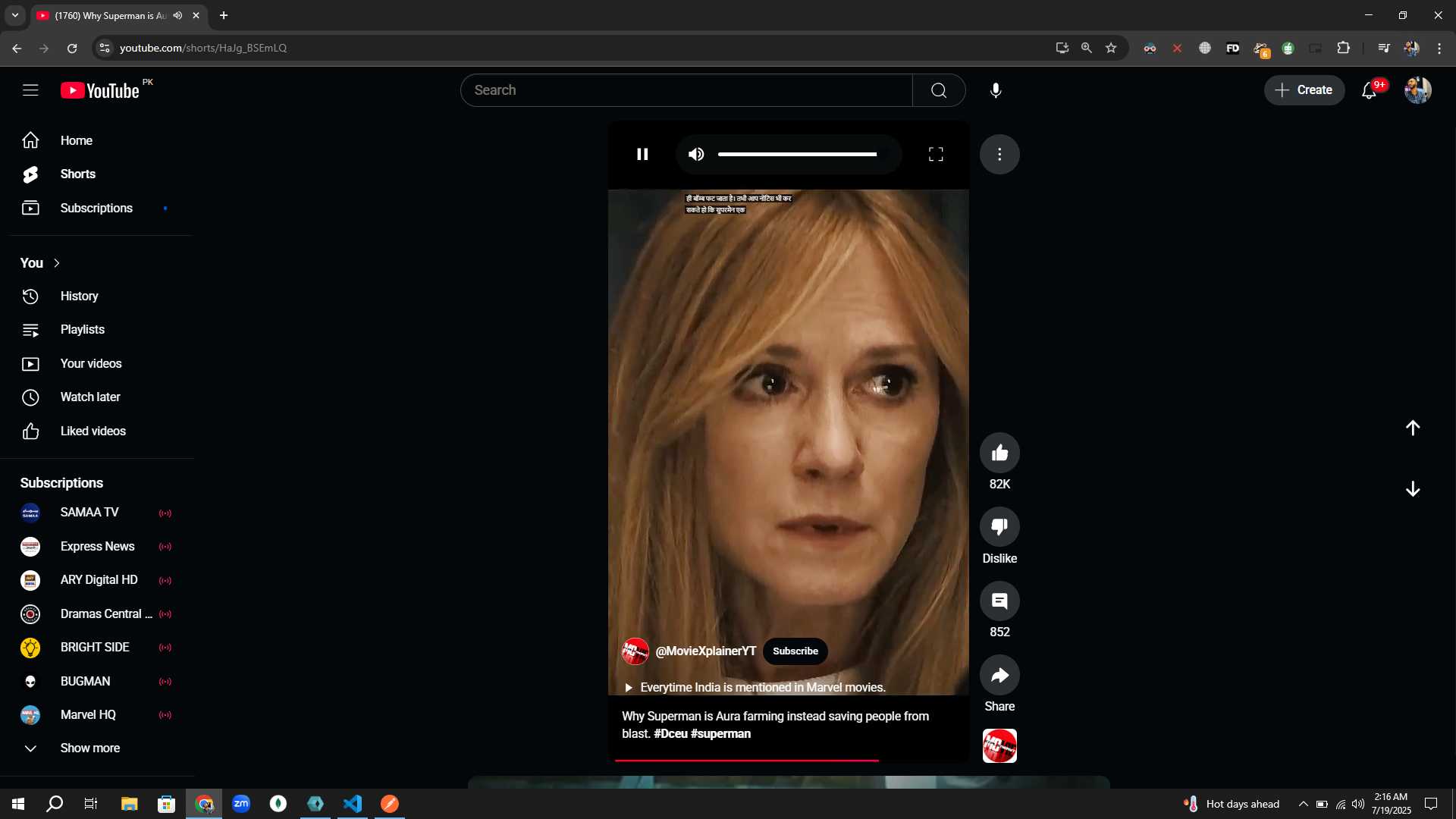Open Windows Start menu

pyautogui.click(x=18, y=804)
